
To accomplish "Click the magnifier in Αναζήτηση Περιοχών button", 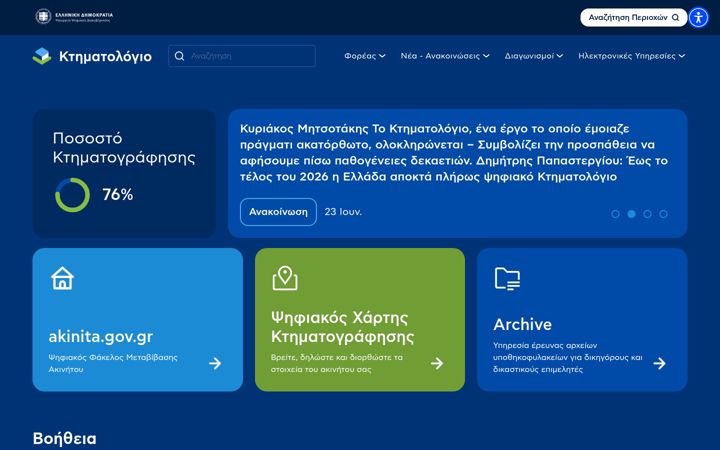I will point(675,17).
